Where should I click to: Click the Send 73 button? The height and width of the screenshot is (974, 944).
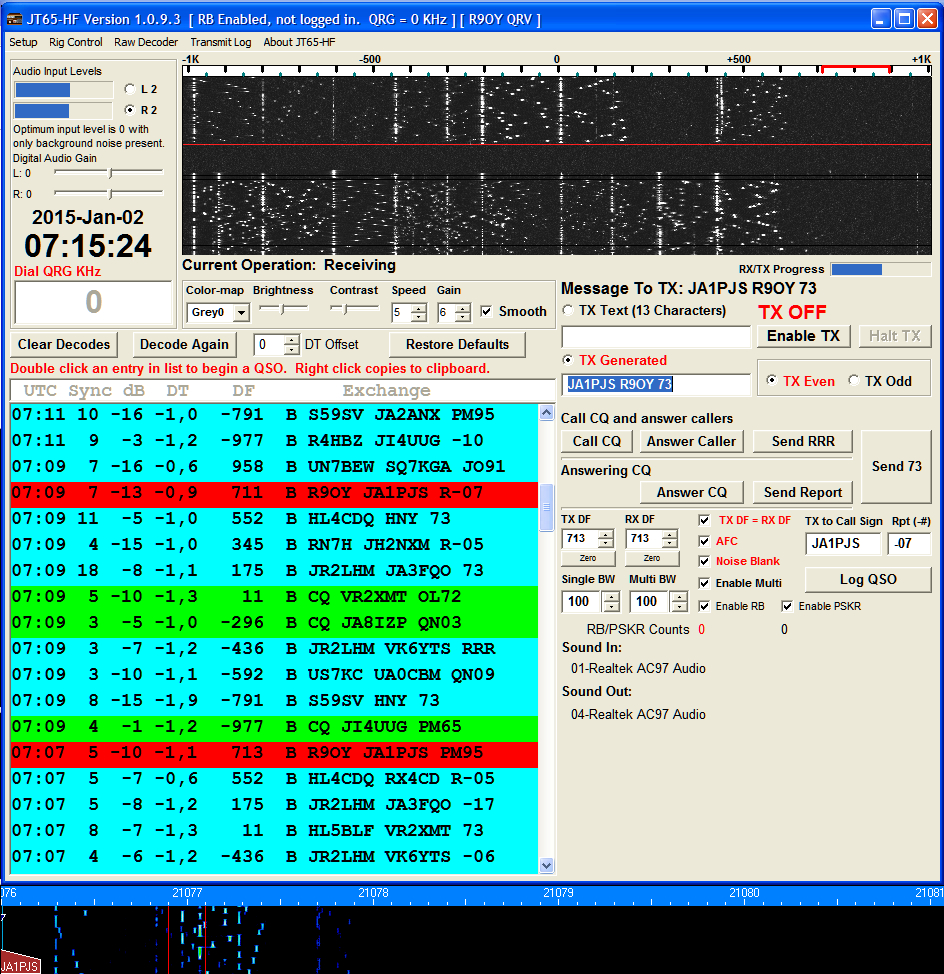[896, 466]
